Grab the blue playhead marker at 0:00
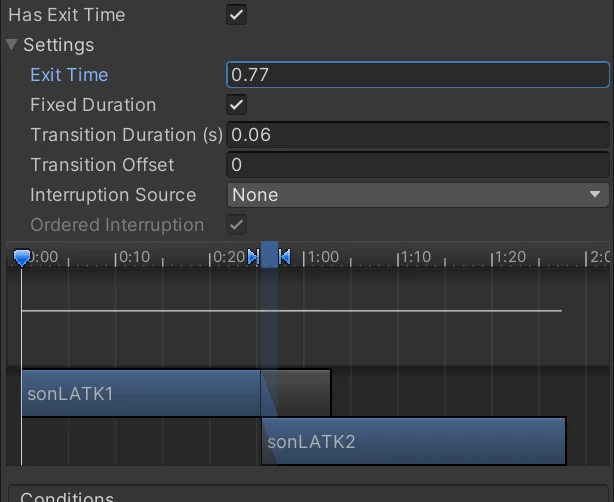 click(x=22, y=258)
